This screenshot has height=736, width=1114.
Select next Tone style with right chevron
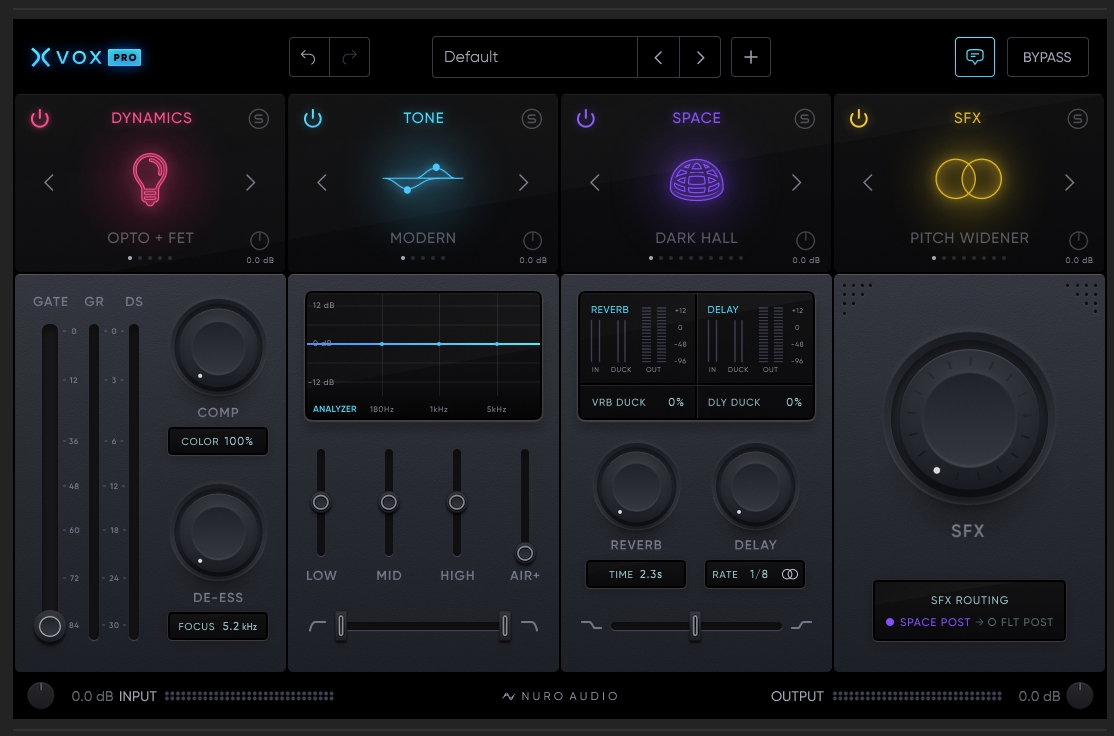[524, 183]
